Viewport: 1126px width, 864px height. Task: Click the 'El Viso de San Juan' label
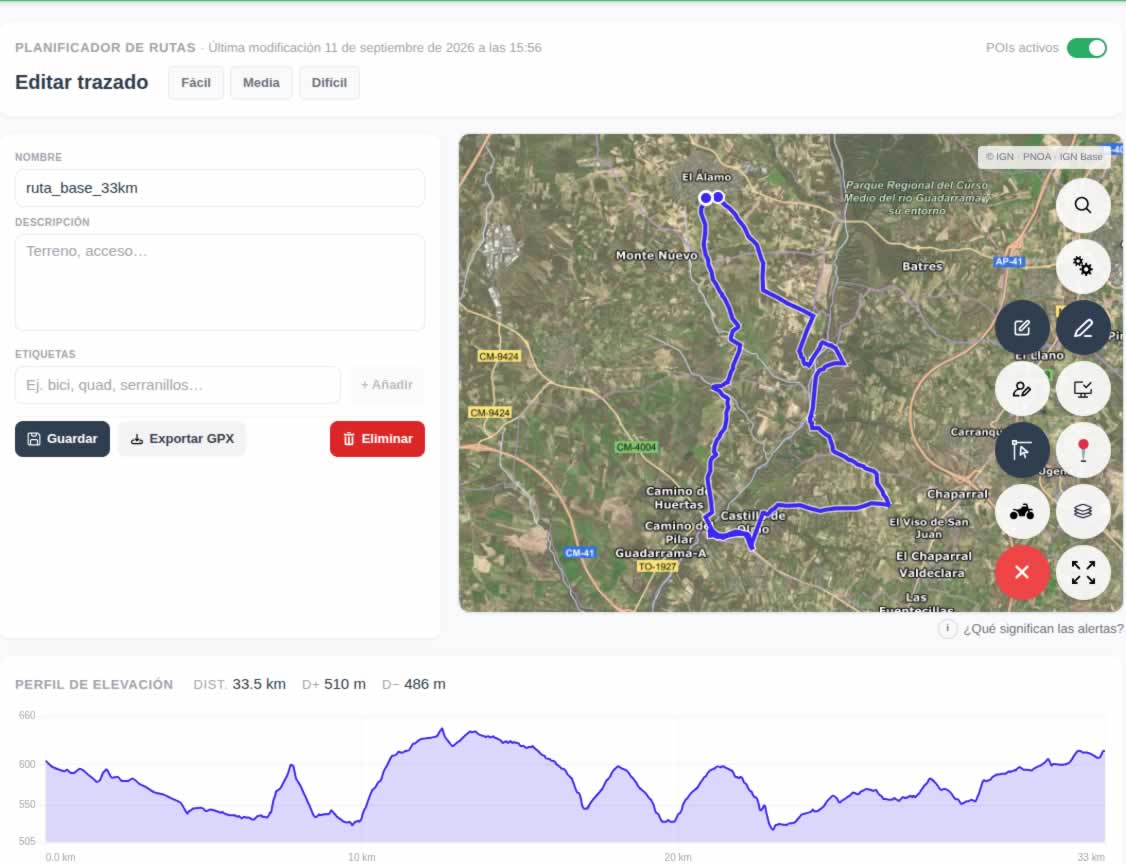point(929,528)
